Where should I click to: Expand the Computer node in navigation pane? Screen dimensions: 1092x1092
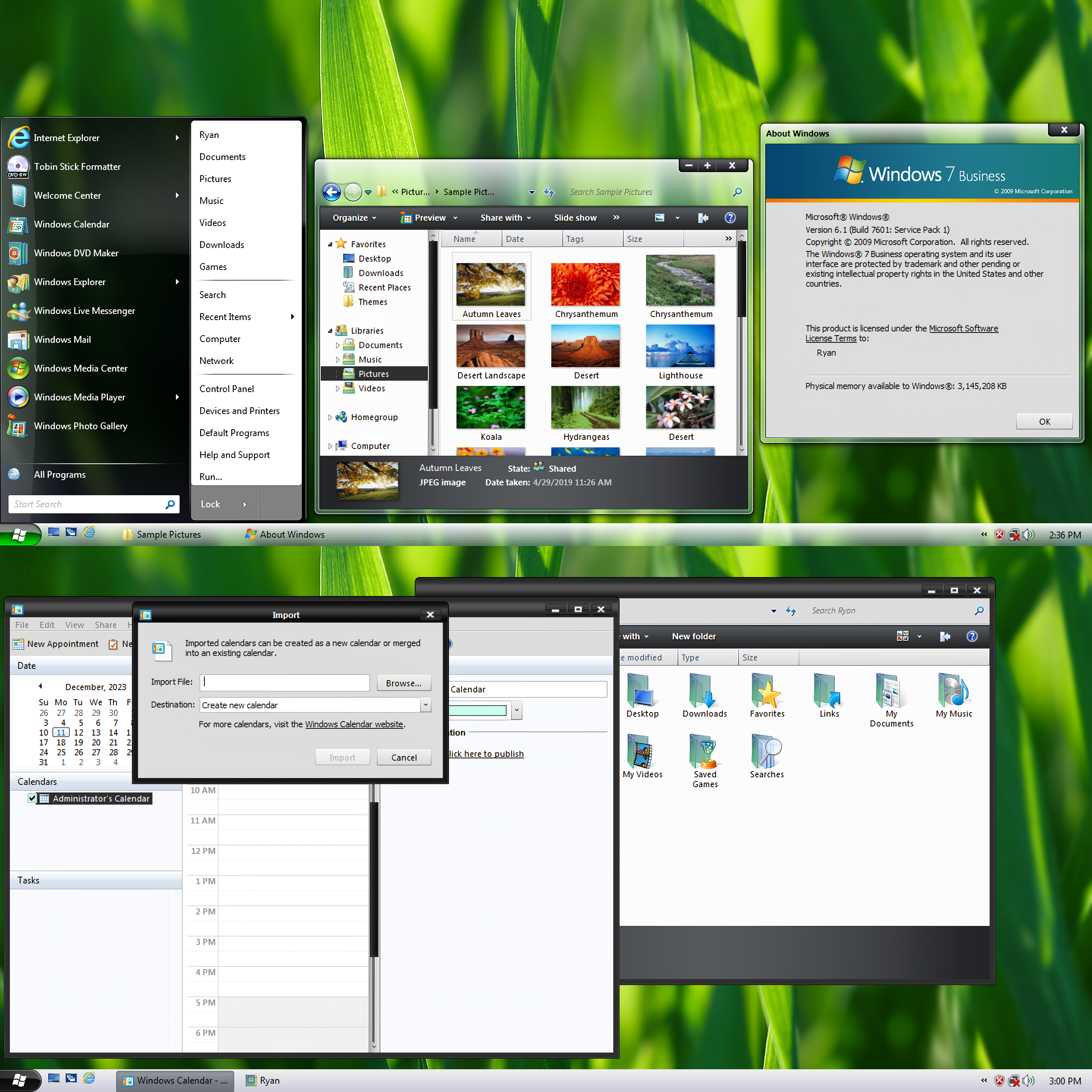pos(330,446)
